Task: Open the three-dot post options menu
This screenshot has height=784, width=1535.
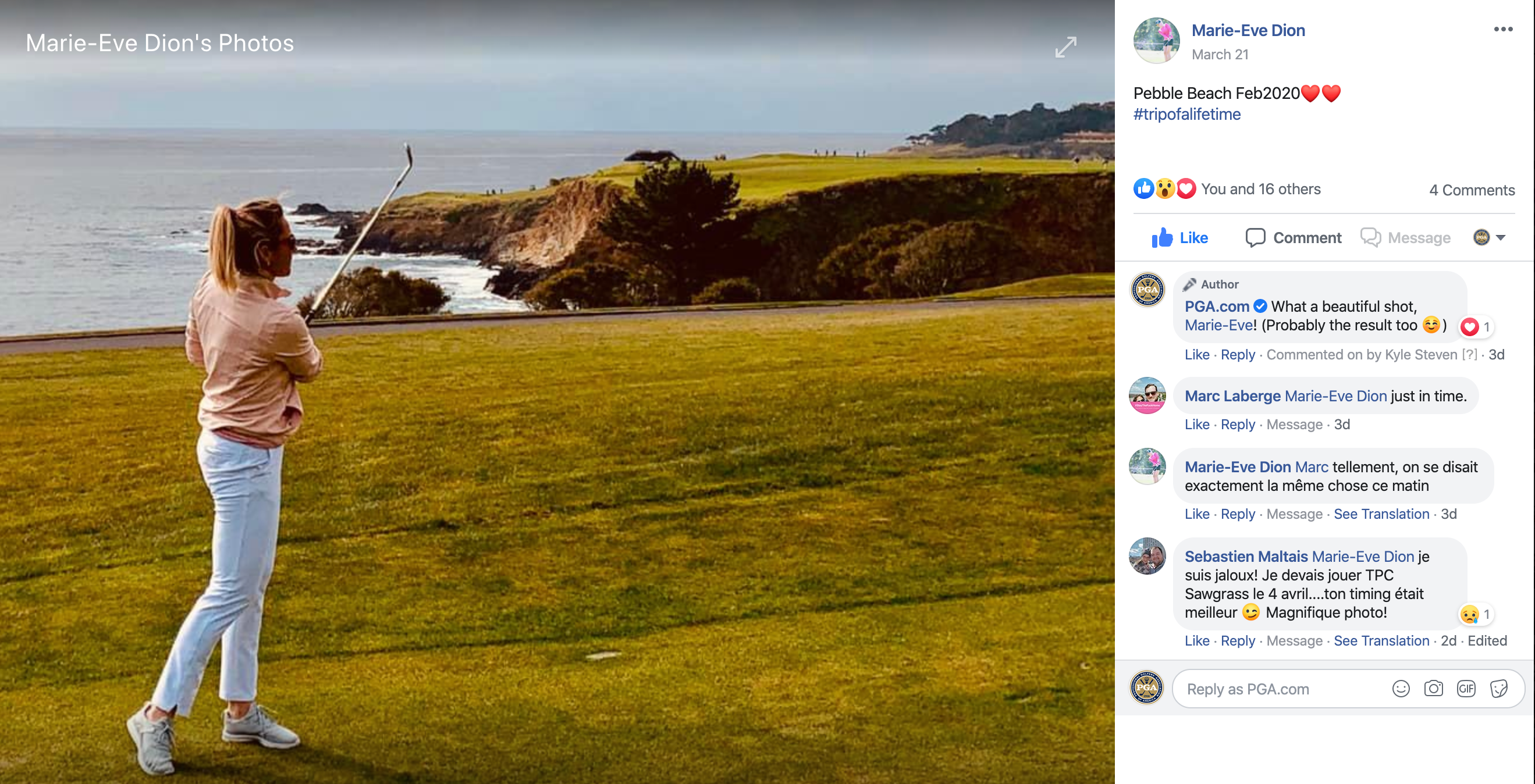Action: click(1503, 29)
